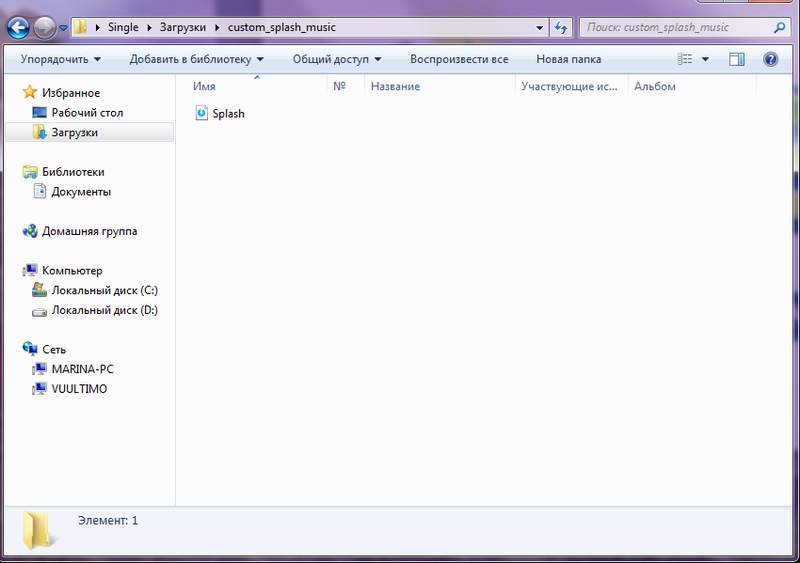The width and height of the screenshot is (800, 563).
Task: Click the change view icon
Action: coord(685,60)
